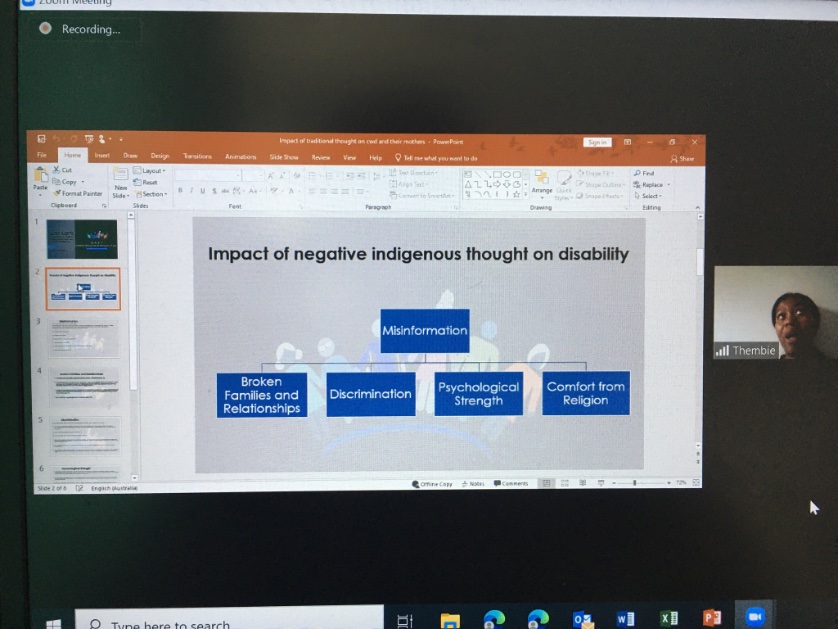This screenshot has width=838, height=629.
Task: Switch to the Animations ribbon tab
Action: tap(240, 157)
